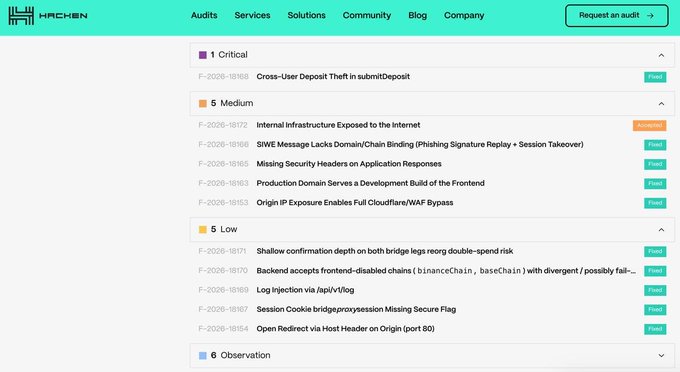680x372 pixels.
Task: Click Fixed badge on Production Domain row
Action: 655,183
